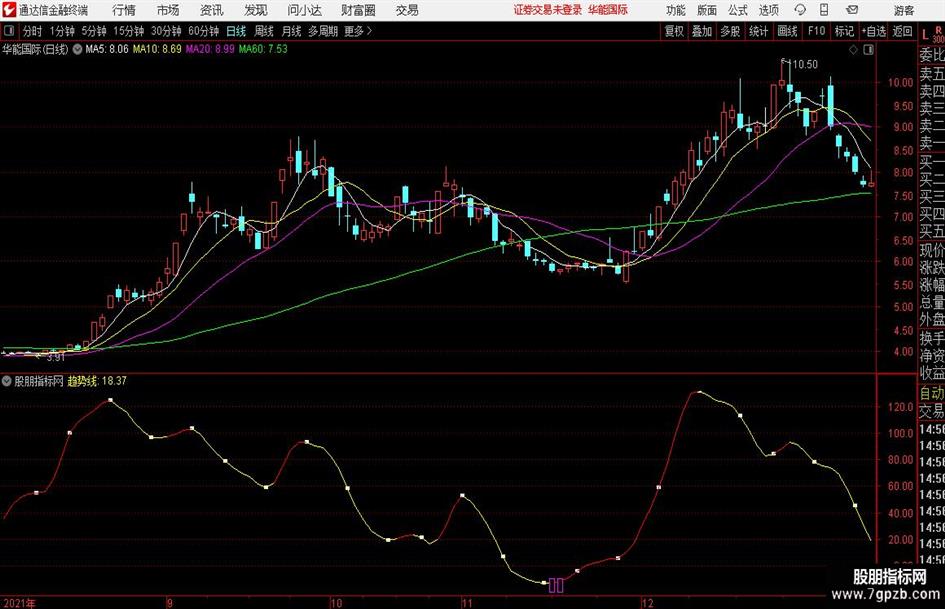Click the 10.00 price axis label

pos(900,83)
